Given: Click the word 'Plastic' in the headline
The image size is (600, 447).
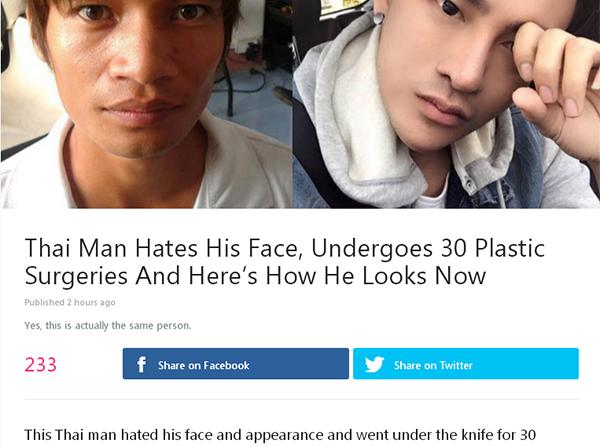Looking at the screenshot, I should 510,248.
